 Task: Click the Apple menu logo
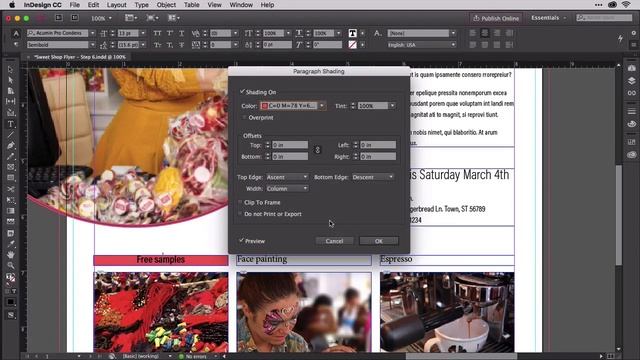pos(12,5)
